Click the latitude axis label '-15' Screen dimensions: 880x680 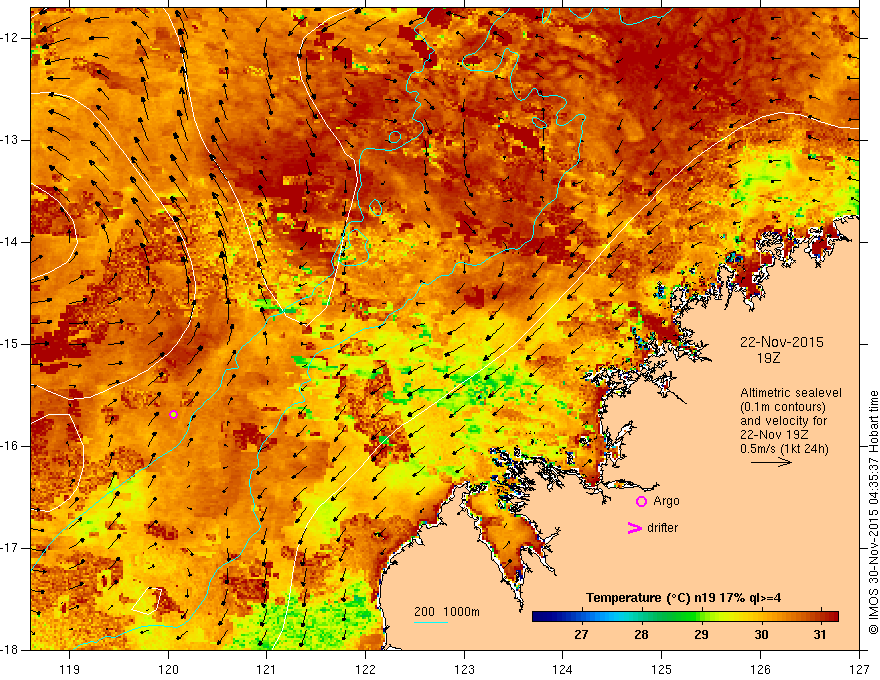click(x=11, y=344)
